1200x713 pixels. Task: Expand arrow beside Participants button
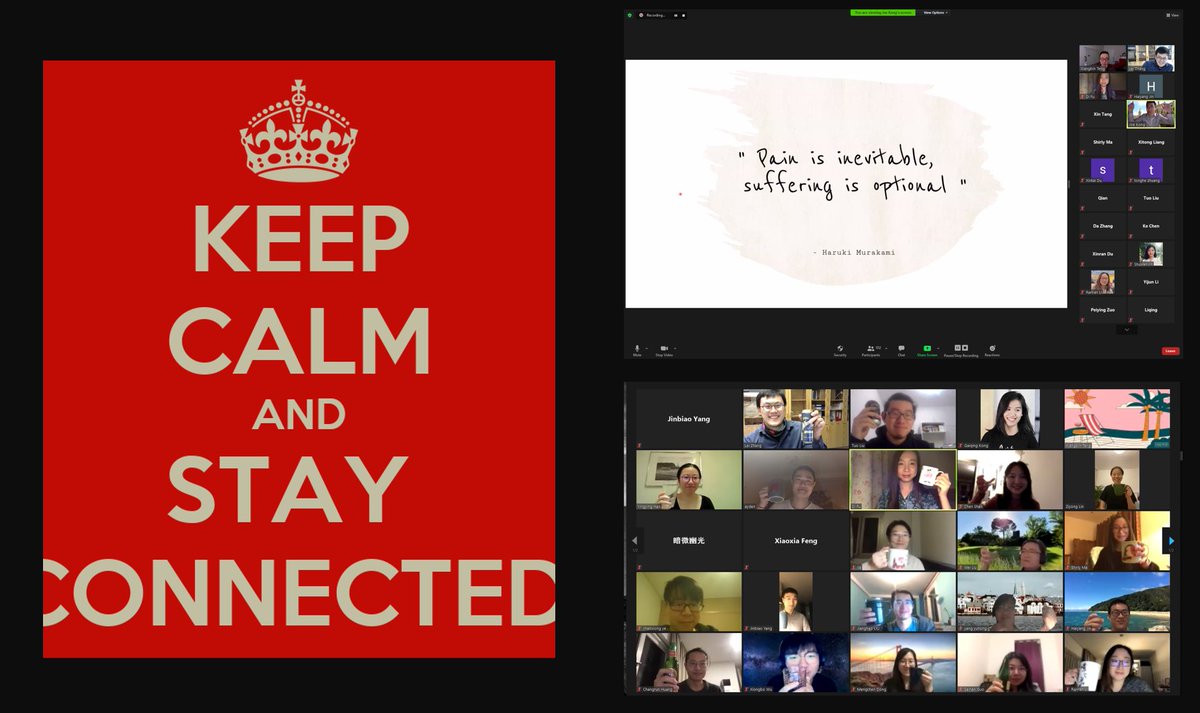[886, 347]
